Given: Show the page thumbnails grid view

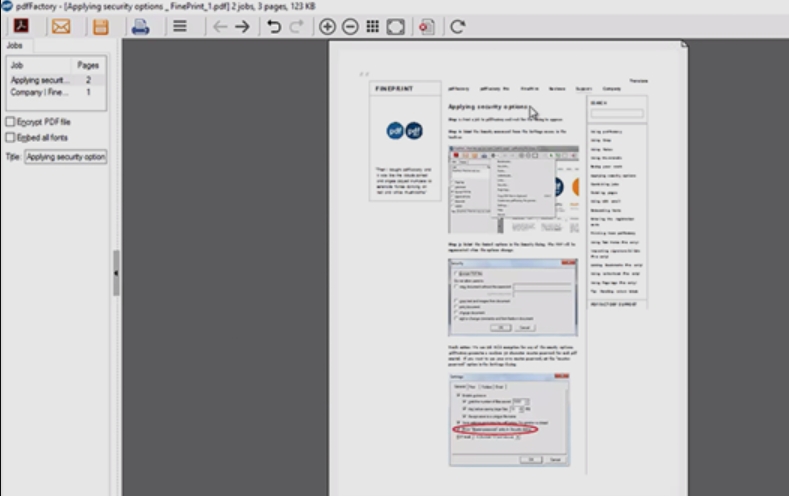Looking at the screenshot, I should [x=372, y=26].
